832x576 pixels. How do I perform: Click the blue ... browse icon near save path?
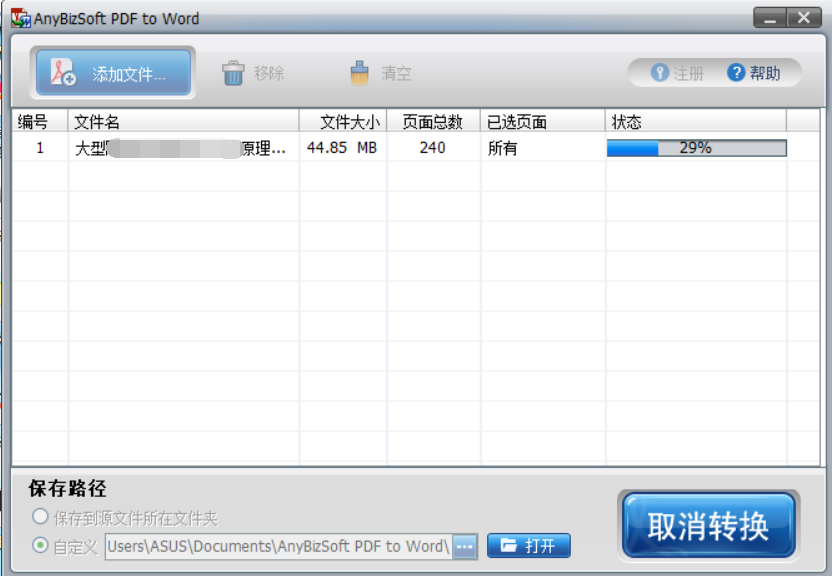pos(463,545)
